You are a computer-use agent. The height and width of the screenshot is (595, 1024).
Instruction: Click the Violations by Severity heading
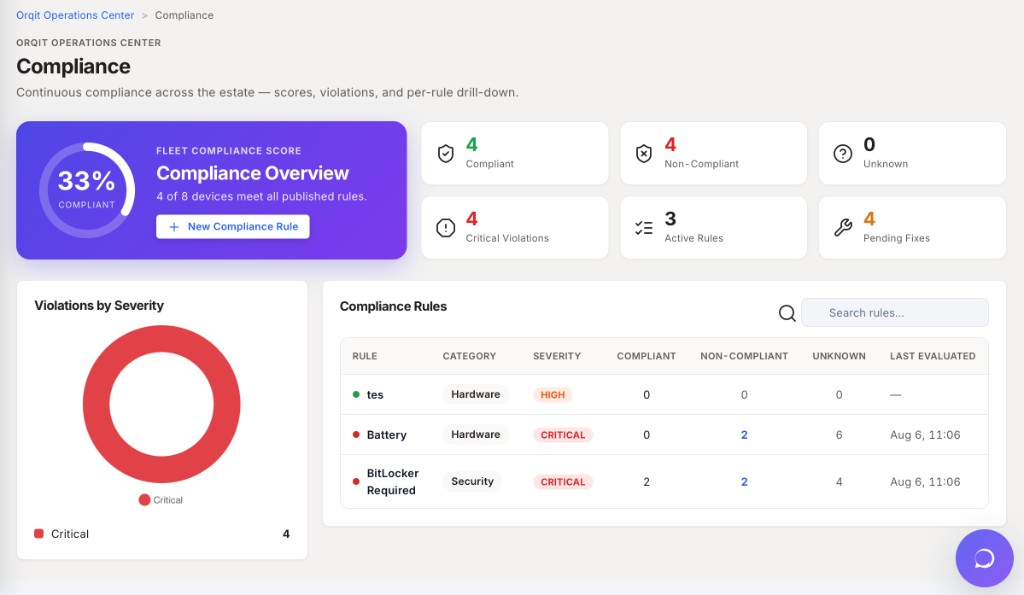point(99,306)
